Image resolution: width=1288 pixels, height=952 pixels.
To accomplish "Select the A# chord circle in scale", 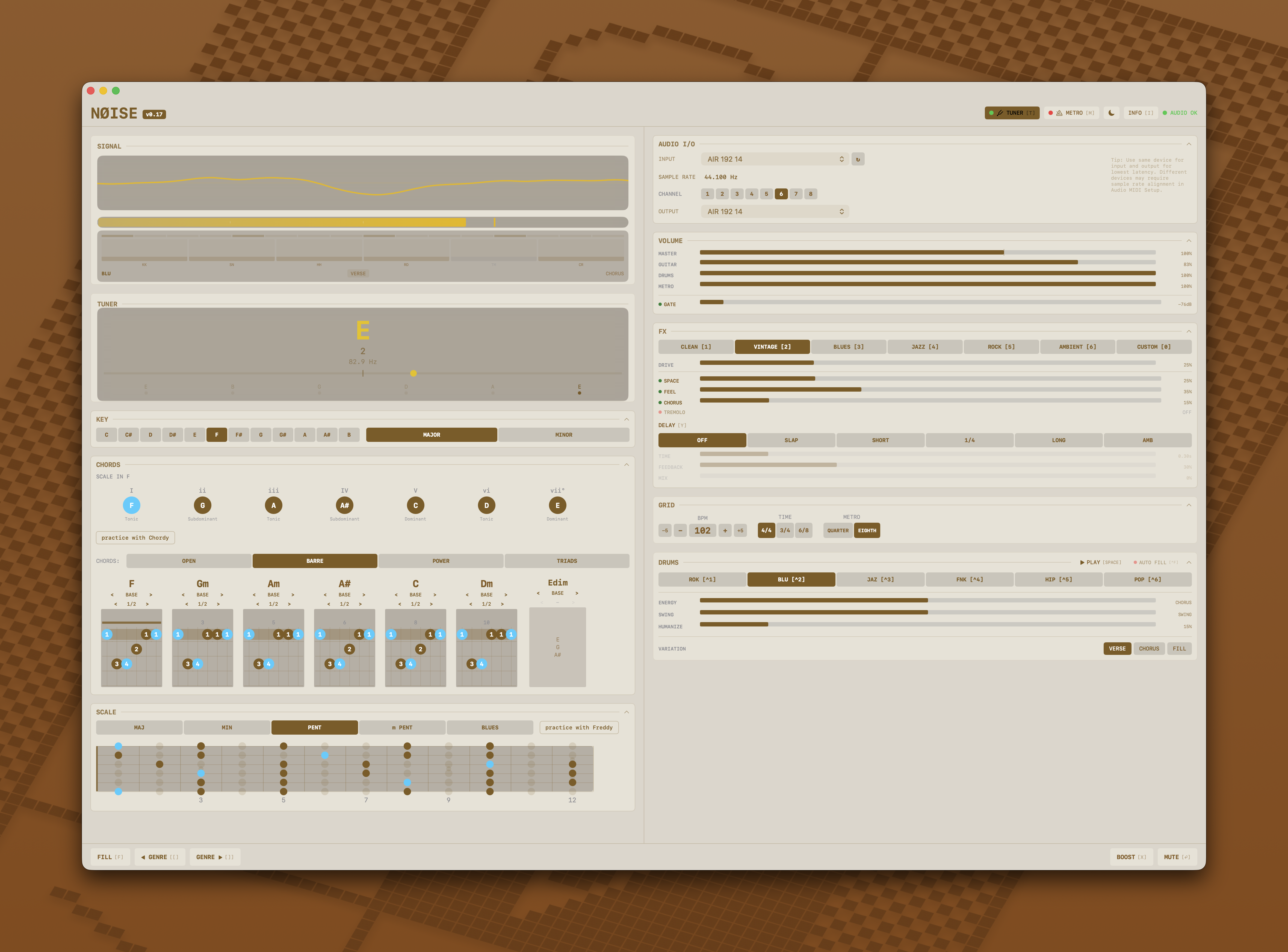I will click(344, 505).
